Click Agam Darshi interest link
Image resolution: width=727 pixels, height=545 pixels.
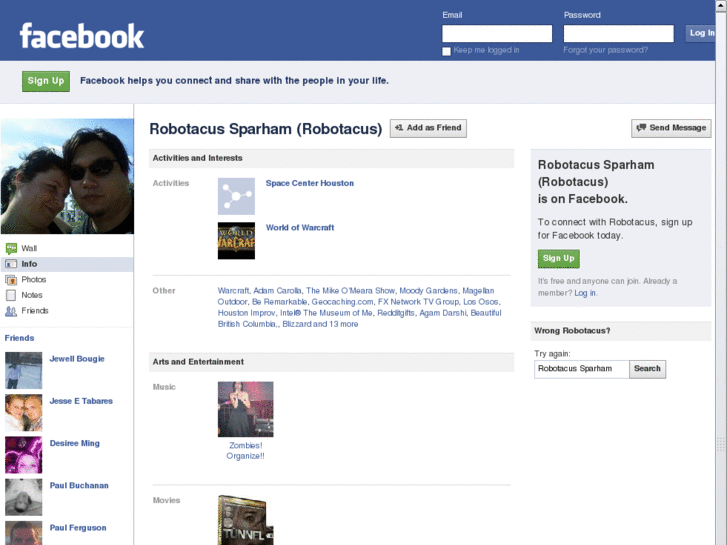coord(443,313)
